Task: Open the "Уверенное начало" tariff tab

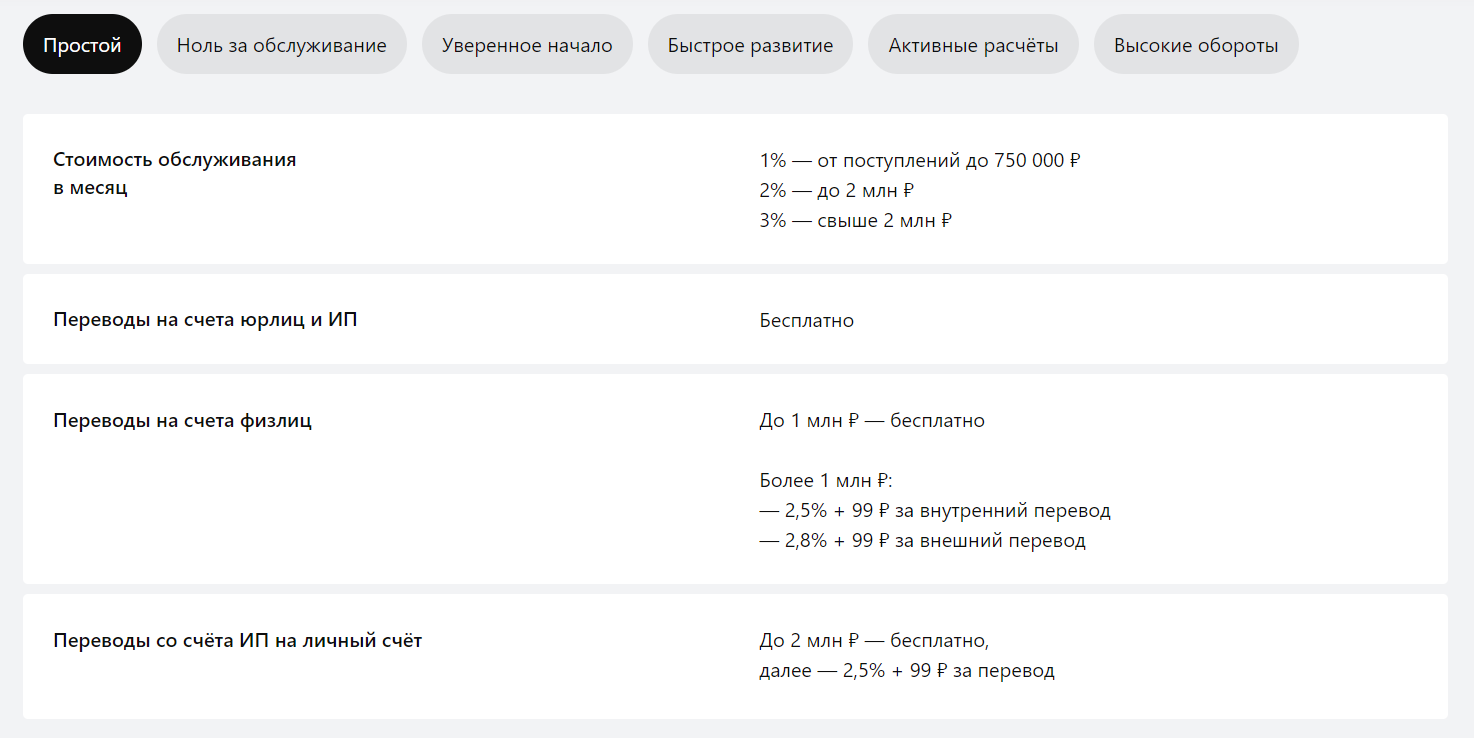Action: (x=527, y=45)
